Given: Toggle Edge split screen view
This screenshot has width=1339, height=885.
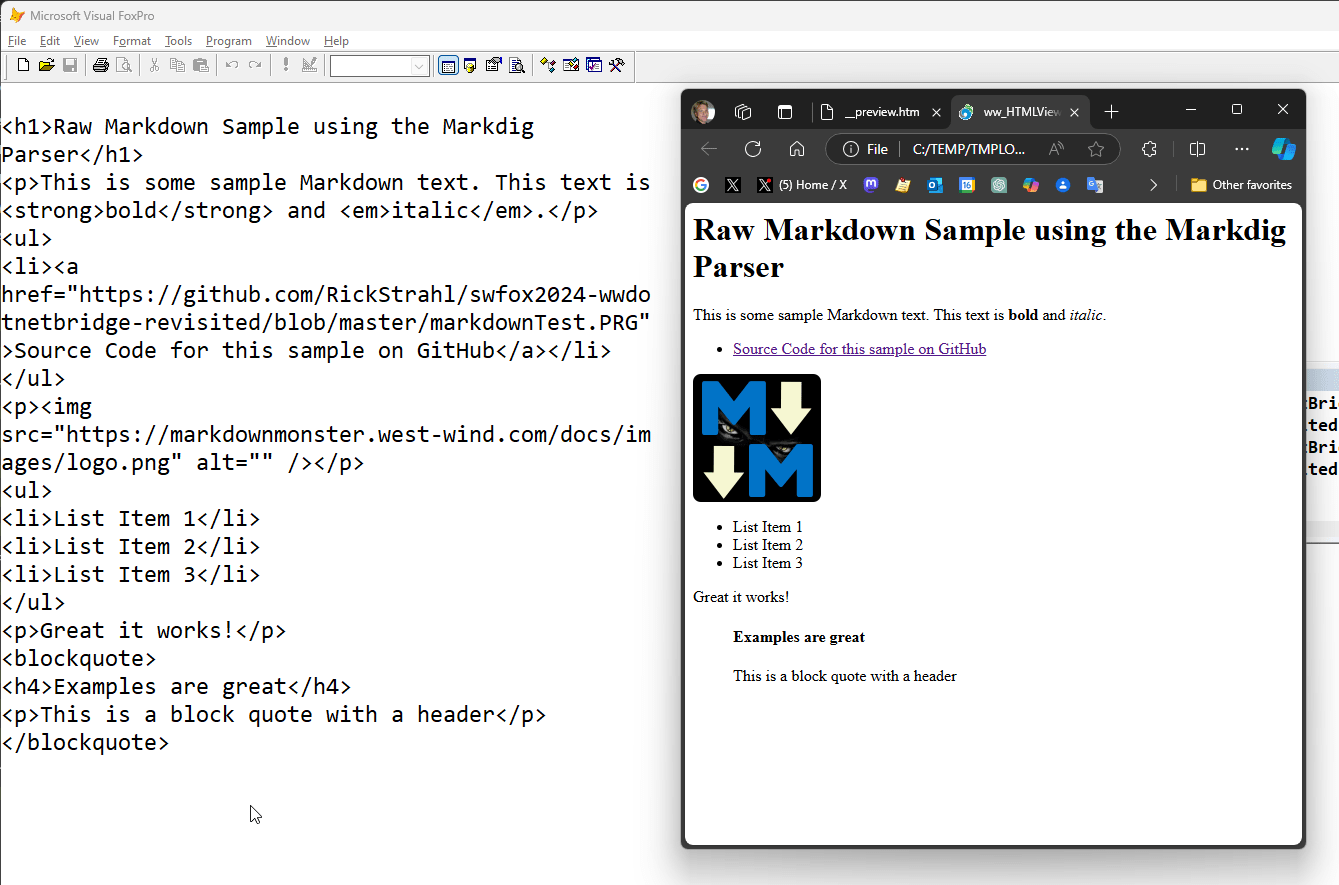Looking at the screenshot, I should tap(1197, 149).
